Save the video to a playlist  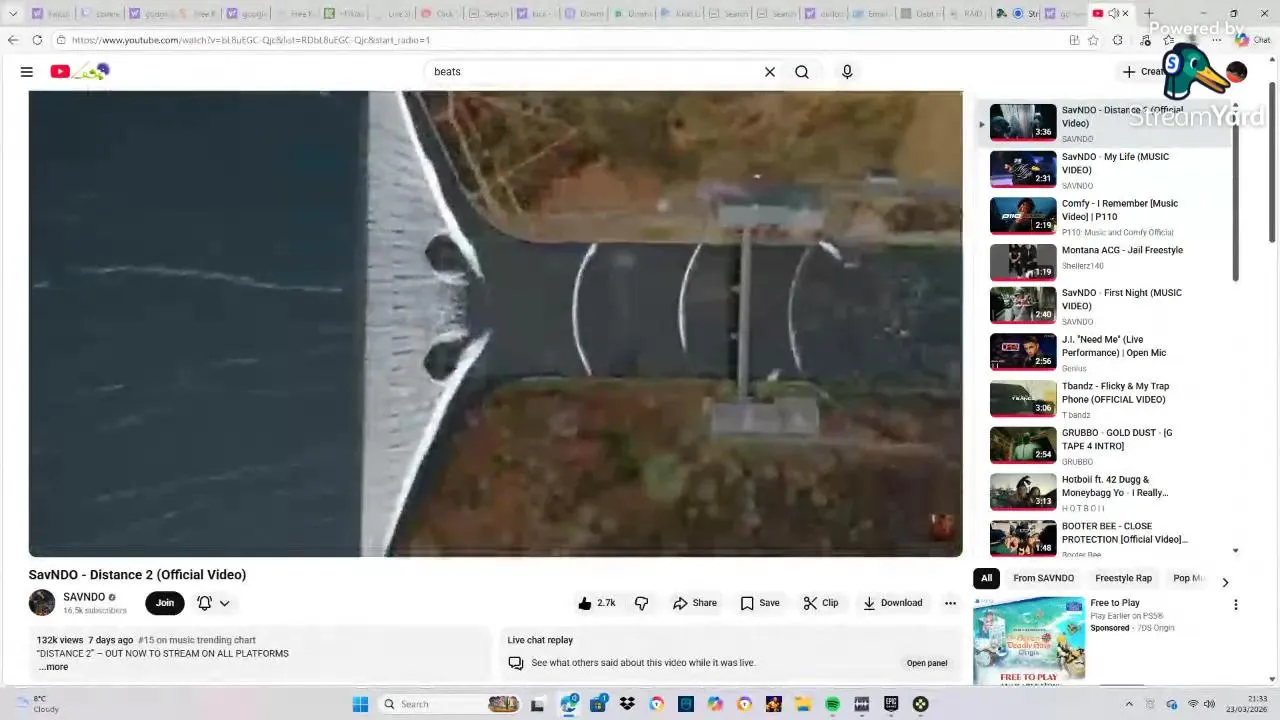pyautogui.click(x=760, y=603)
